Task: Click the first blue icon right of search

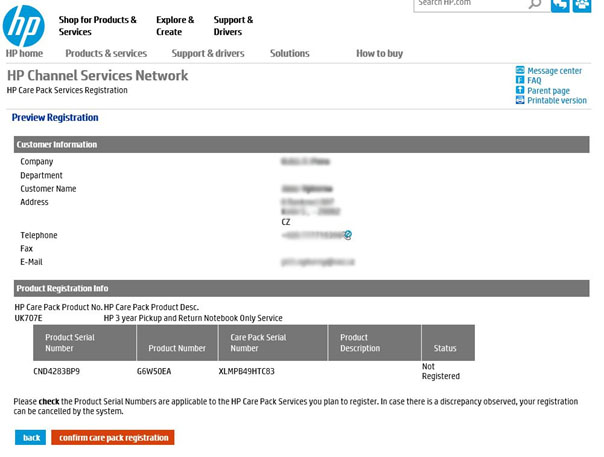Action: coord(560,5)
